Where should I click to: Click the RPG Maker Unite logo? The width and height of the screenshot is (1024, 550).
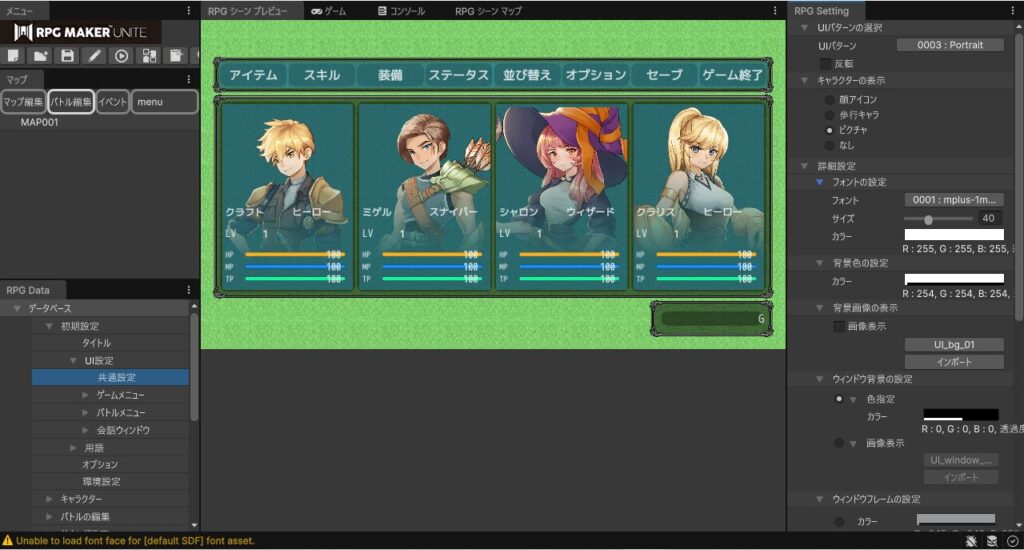(80, 32)
